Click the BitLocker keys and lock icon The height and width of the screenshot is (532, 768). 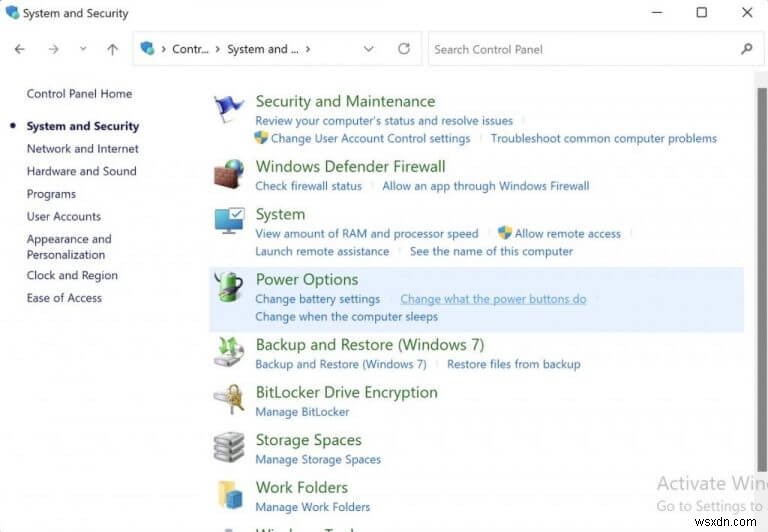click(x=229, y=399)
